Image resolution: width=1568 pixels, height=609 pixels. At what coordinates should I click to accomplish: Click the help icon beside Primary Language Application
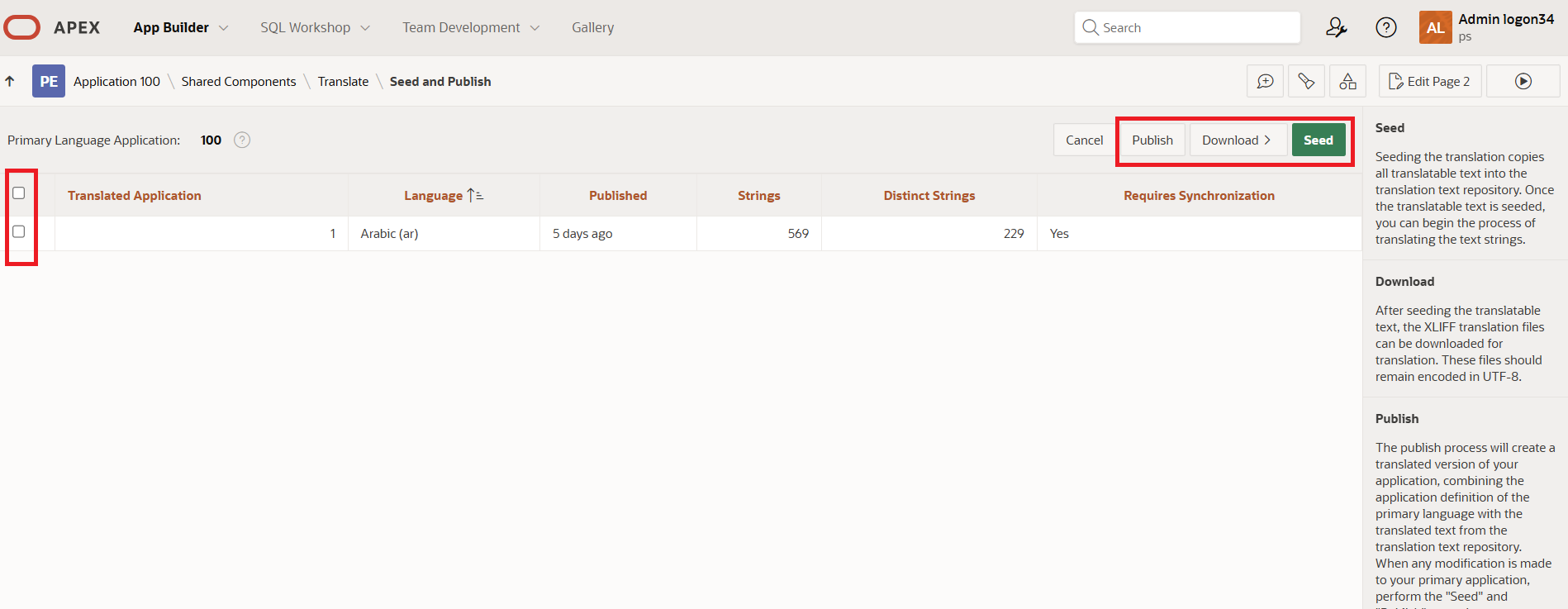[242, 140]
